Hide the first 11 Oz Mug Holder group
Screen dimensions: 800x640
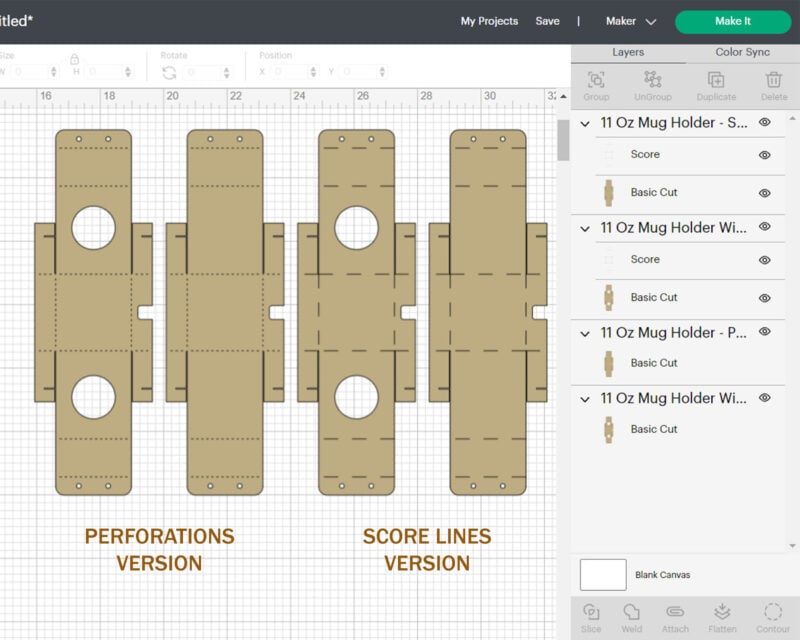pyautogui.click(x=765, y=122)
